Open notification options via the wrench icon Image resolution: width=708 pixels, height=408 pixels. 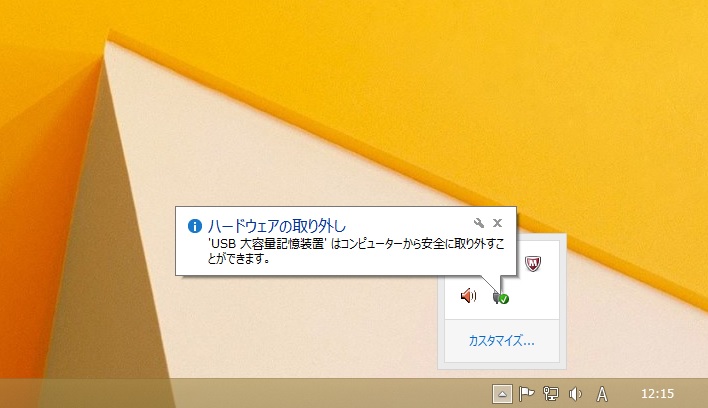479,222
